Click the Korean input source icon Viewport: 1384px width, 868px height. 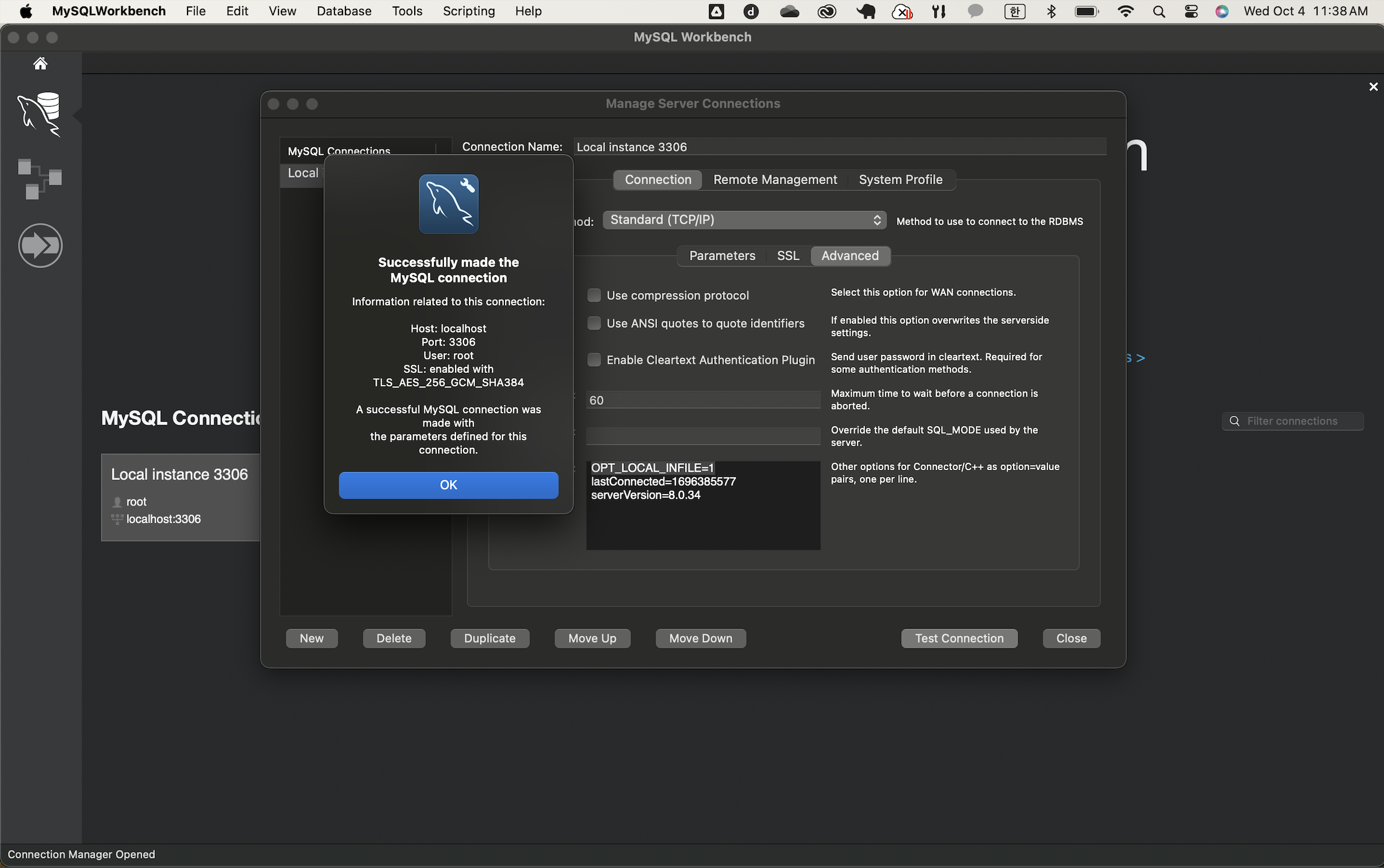[1015, 11]
